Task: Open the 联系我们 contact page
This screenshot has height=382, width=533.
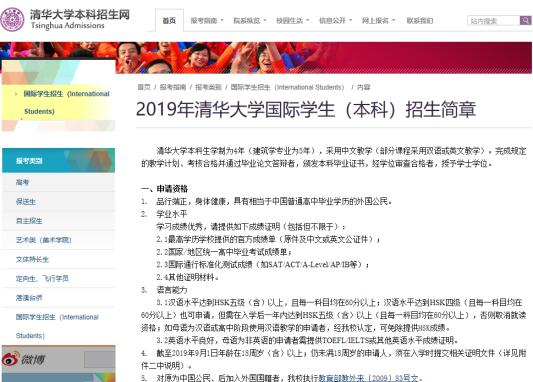Action: click(x=420, y=21)
